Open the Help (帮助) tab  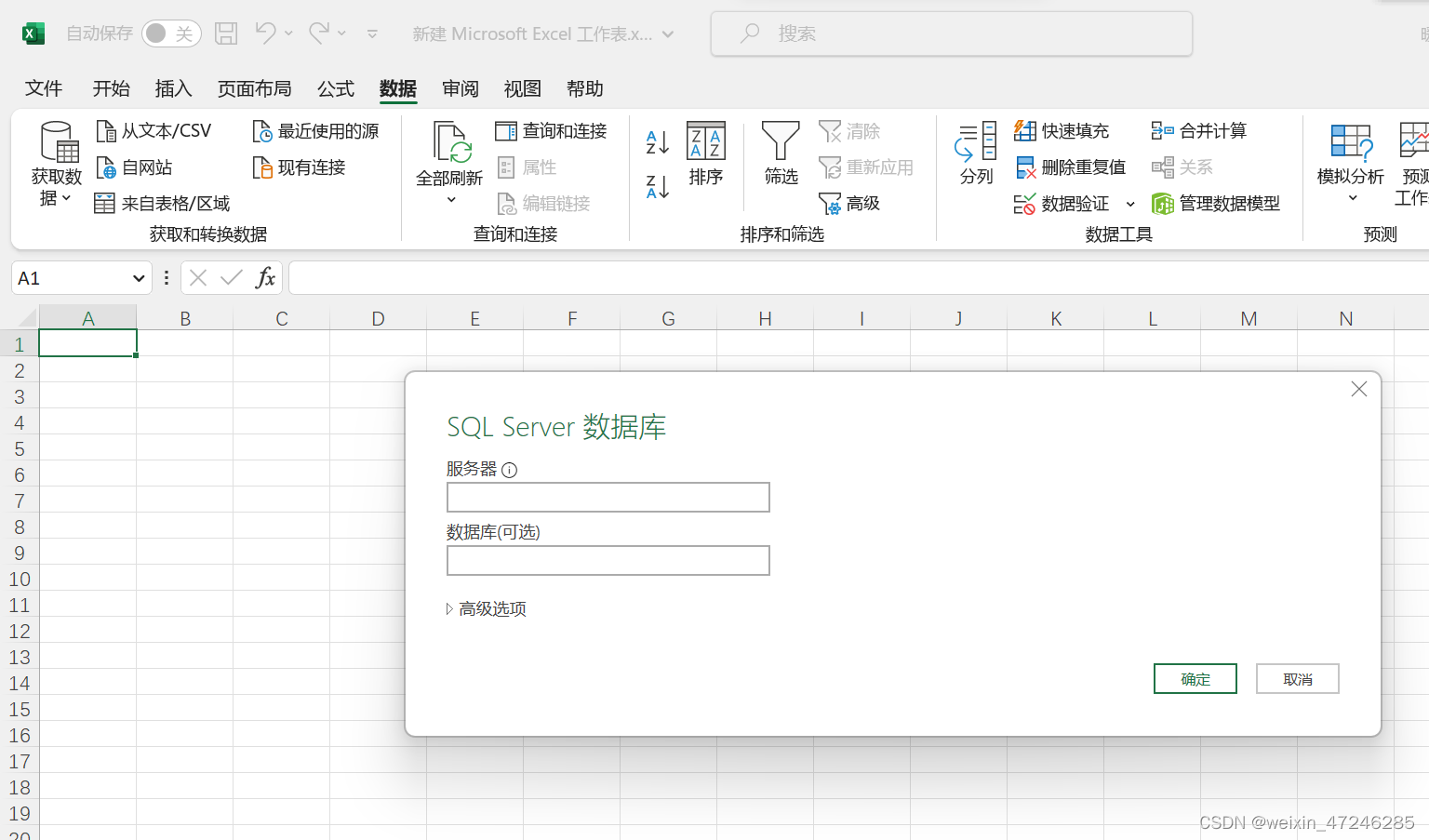585,88
